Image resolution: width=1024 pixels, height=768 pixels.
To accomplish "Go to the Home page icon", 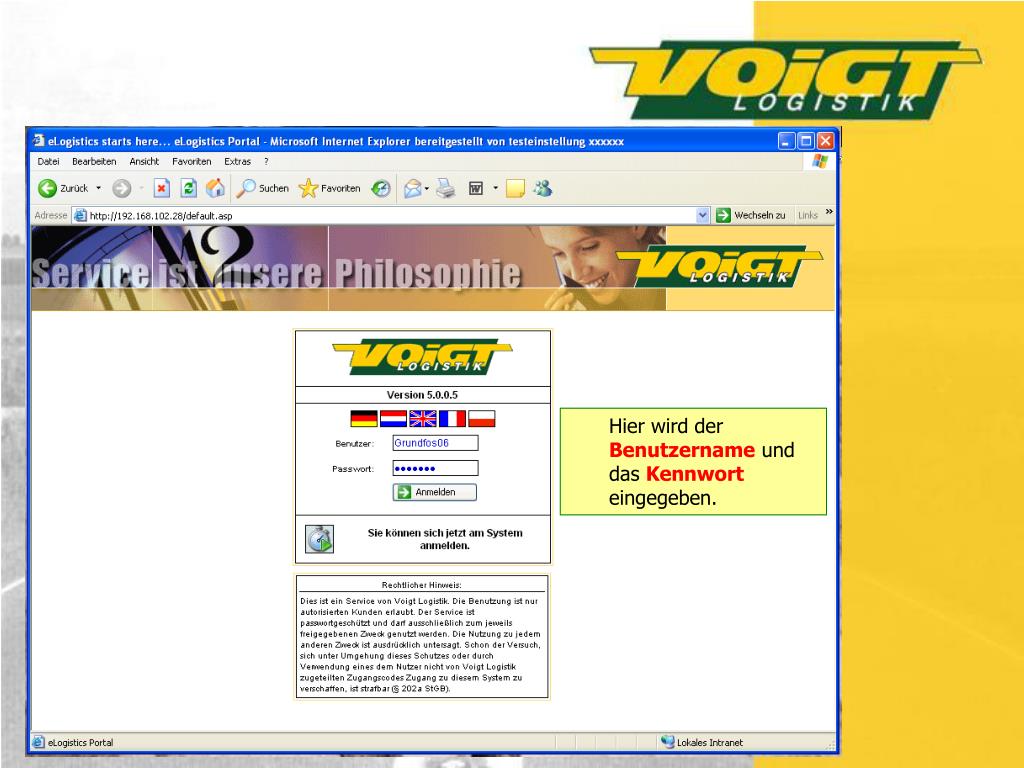I will [x=216, y=189].
